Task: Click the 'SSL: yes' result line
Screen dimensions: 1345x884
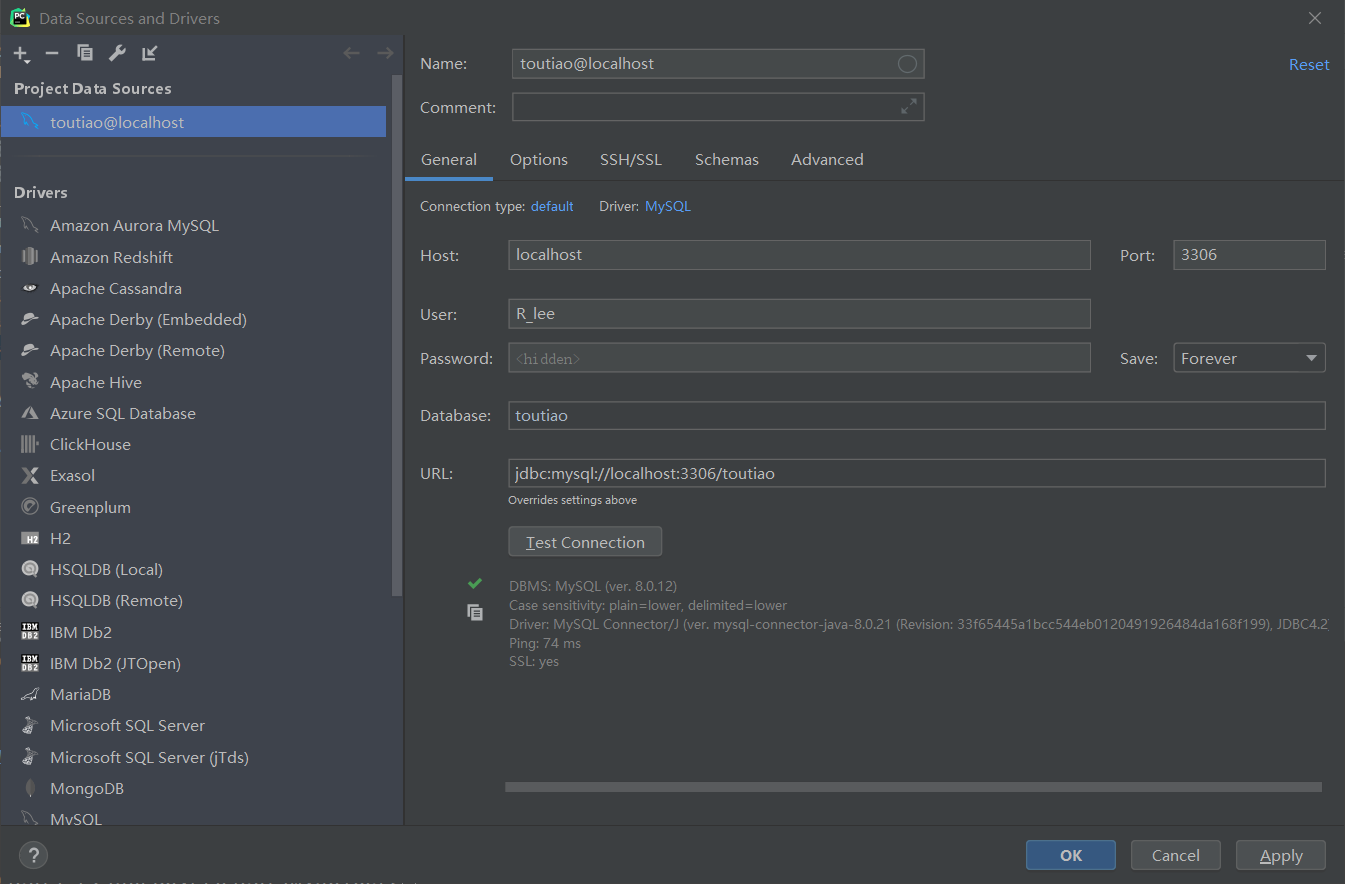Action: [x=534, y=662]
